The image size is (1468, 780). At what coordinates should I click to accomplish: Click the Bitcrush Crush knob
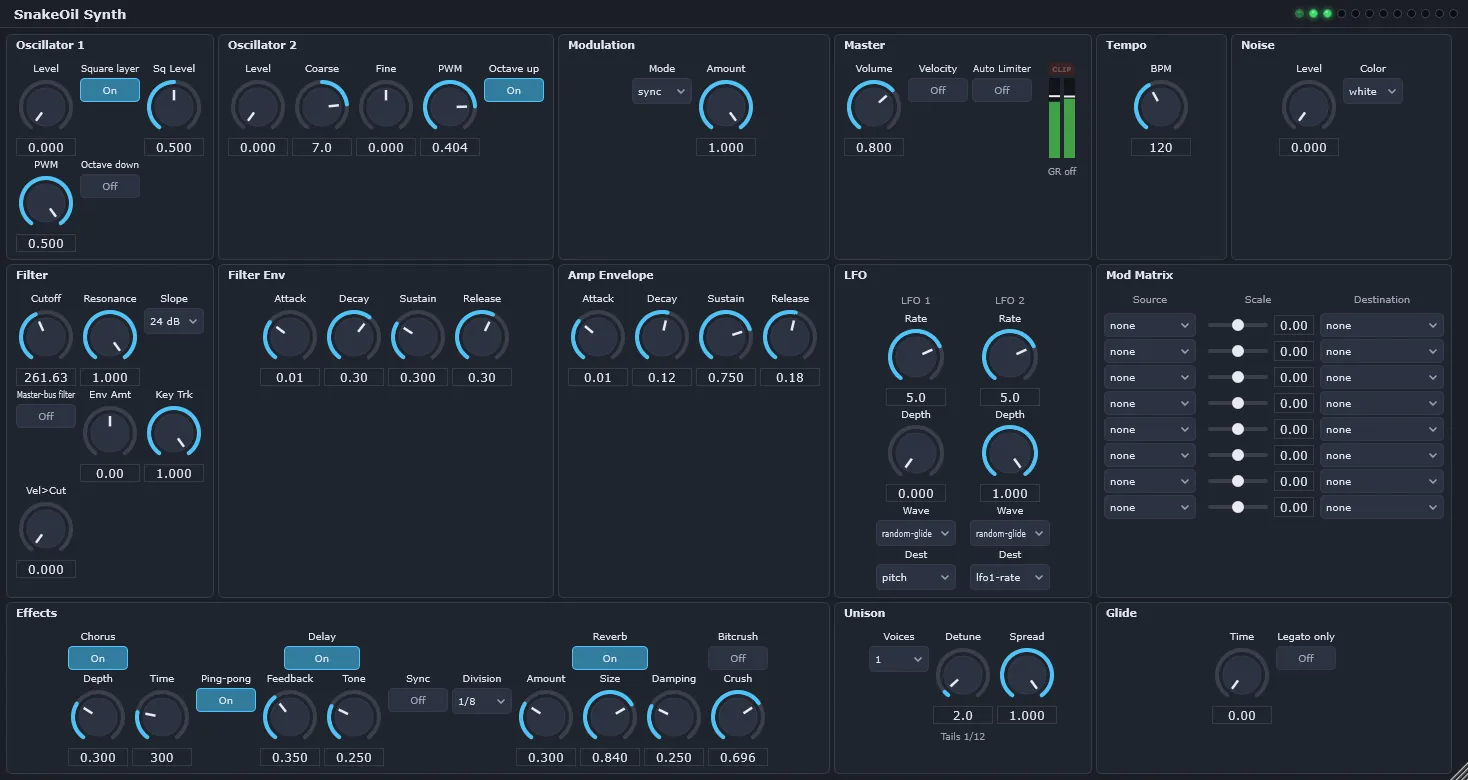[738, 716]
